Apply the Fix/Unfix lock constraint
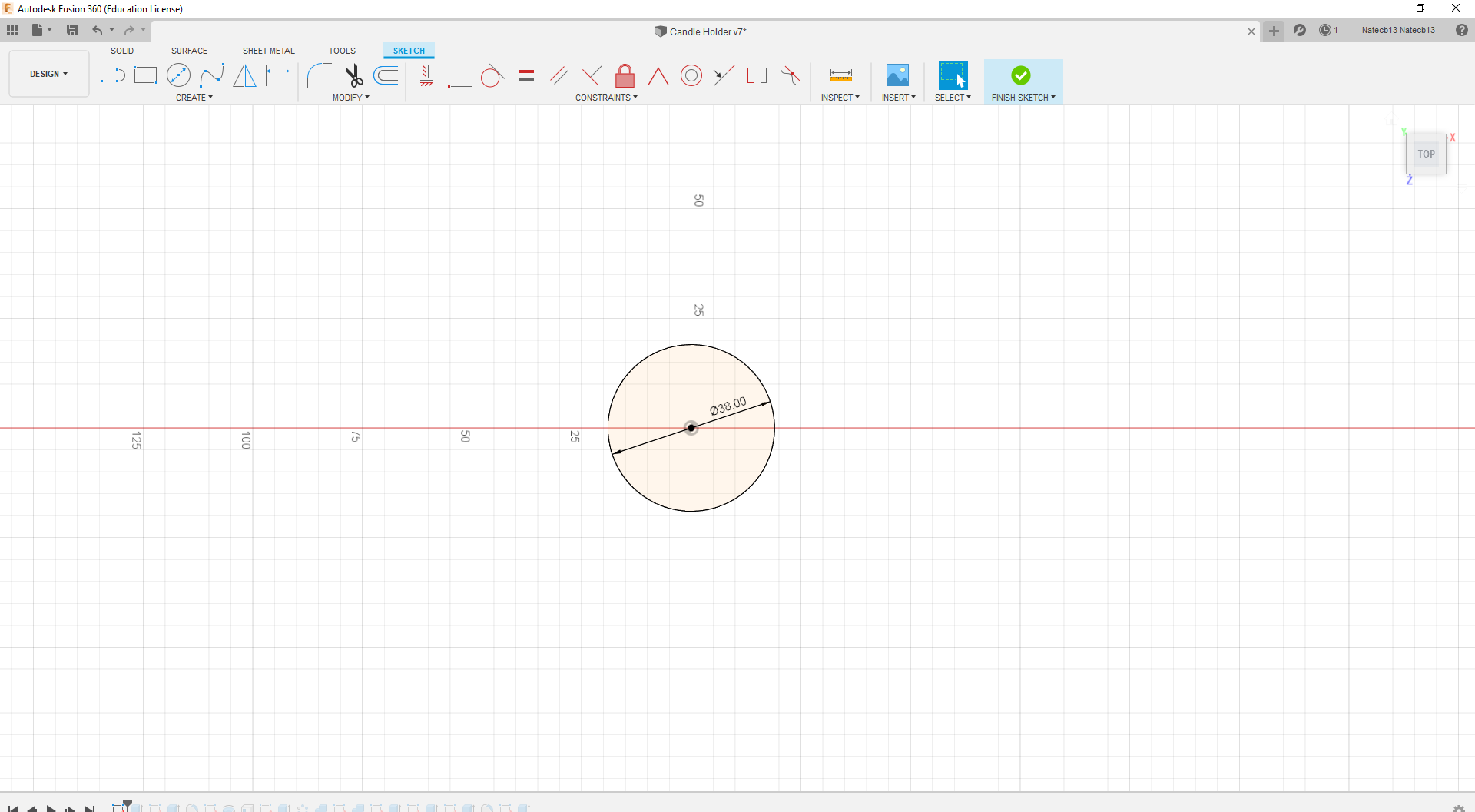The height and width of the screenshot is (812, 1475). (625, 76)
